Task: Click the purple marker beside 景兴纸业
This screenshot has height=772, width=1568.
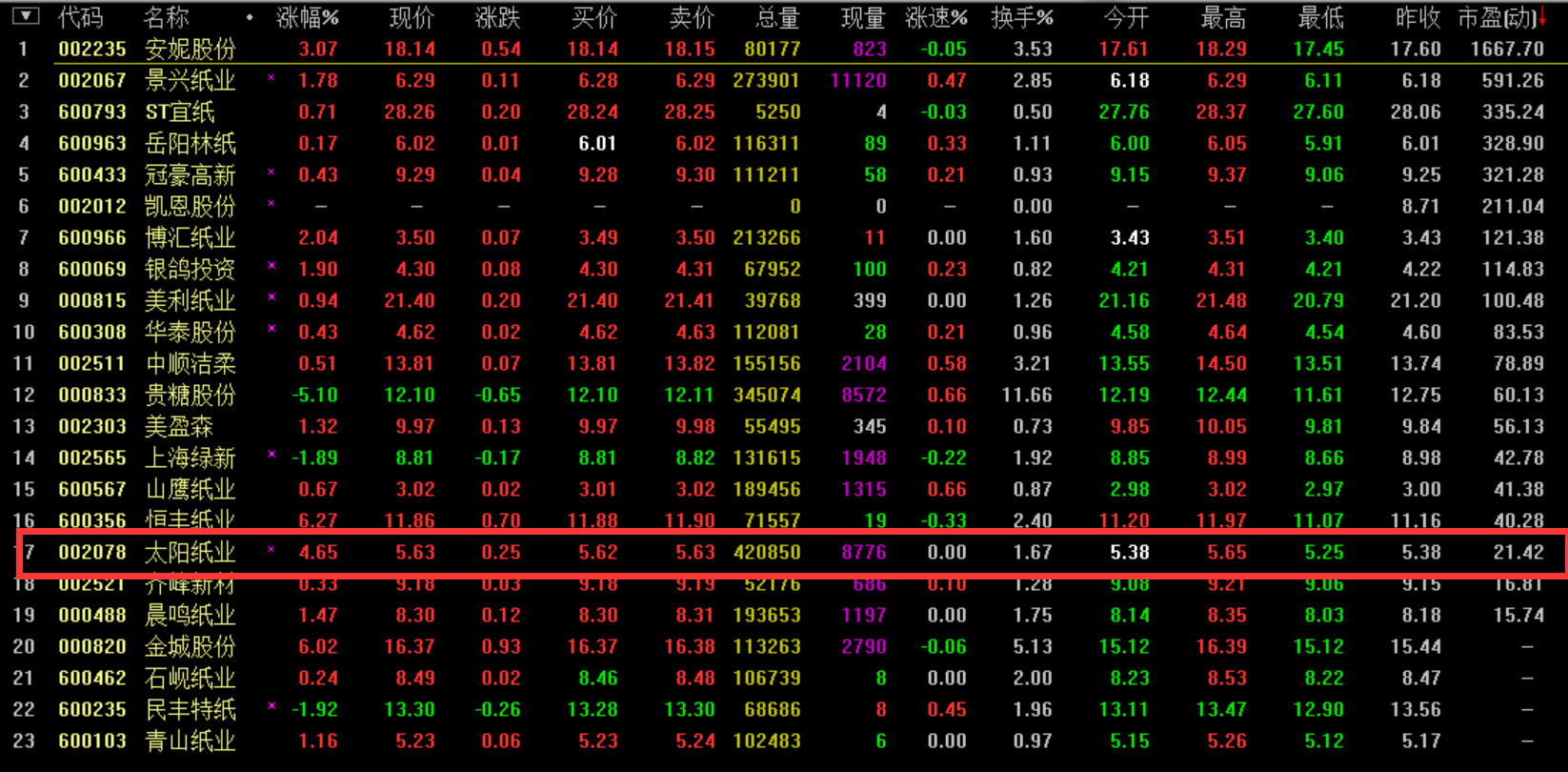Action: click(x=271, y=78)
